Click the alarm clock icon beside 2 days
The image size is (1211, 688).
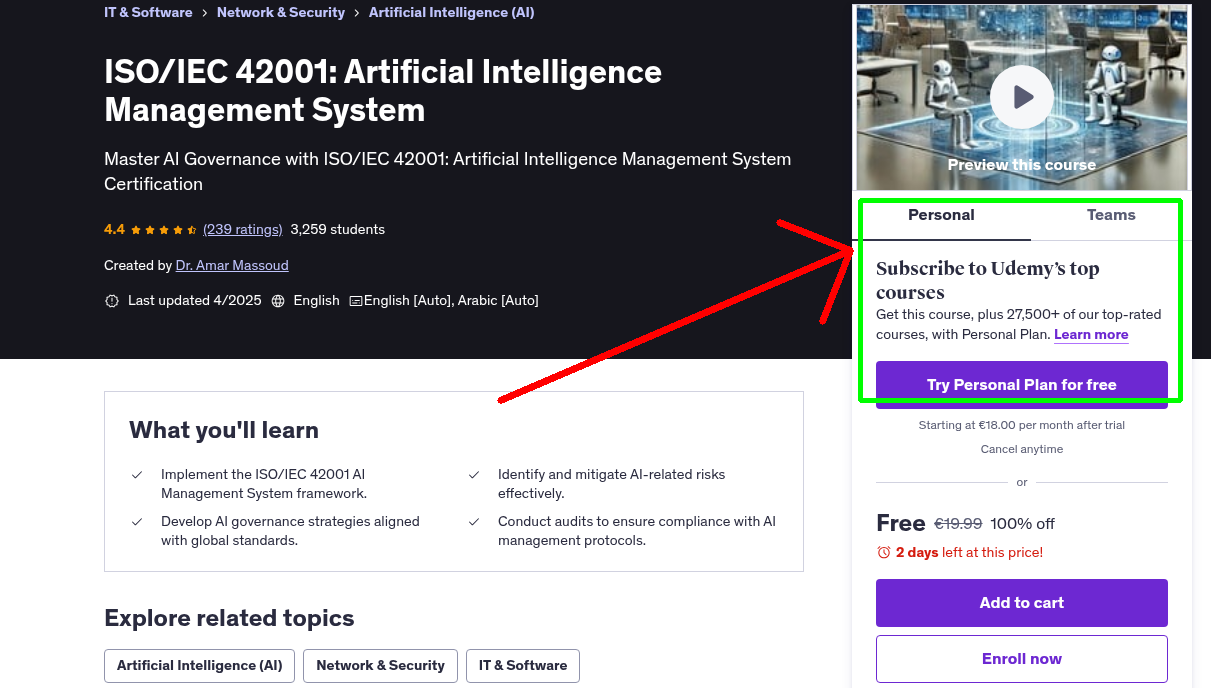[884, 552]
